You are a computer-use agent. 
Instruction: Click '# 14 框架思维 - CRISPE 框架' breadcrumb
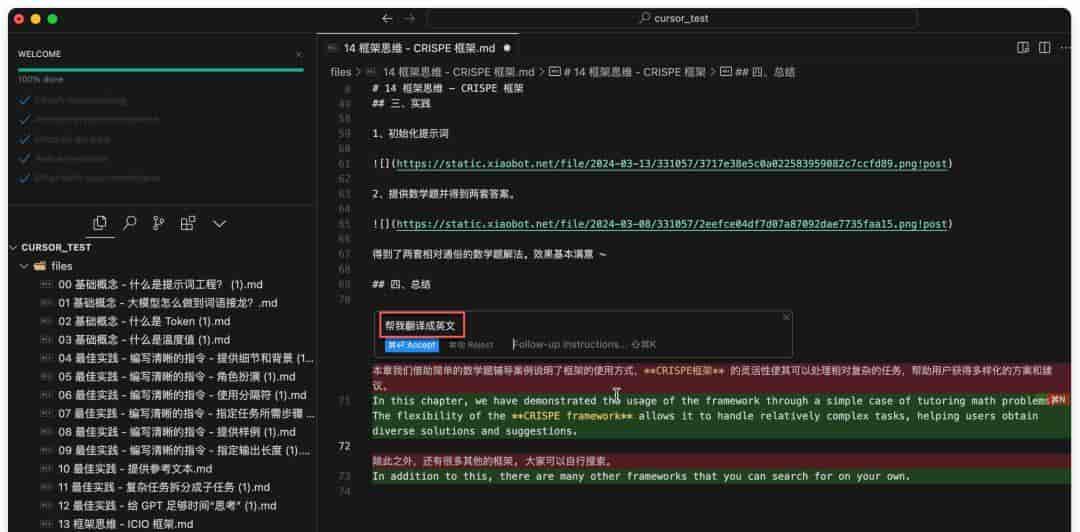pos(634,72)
